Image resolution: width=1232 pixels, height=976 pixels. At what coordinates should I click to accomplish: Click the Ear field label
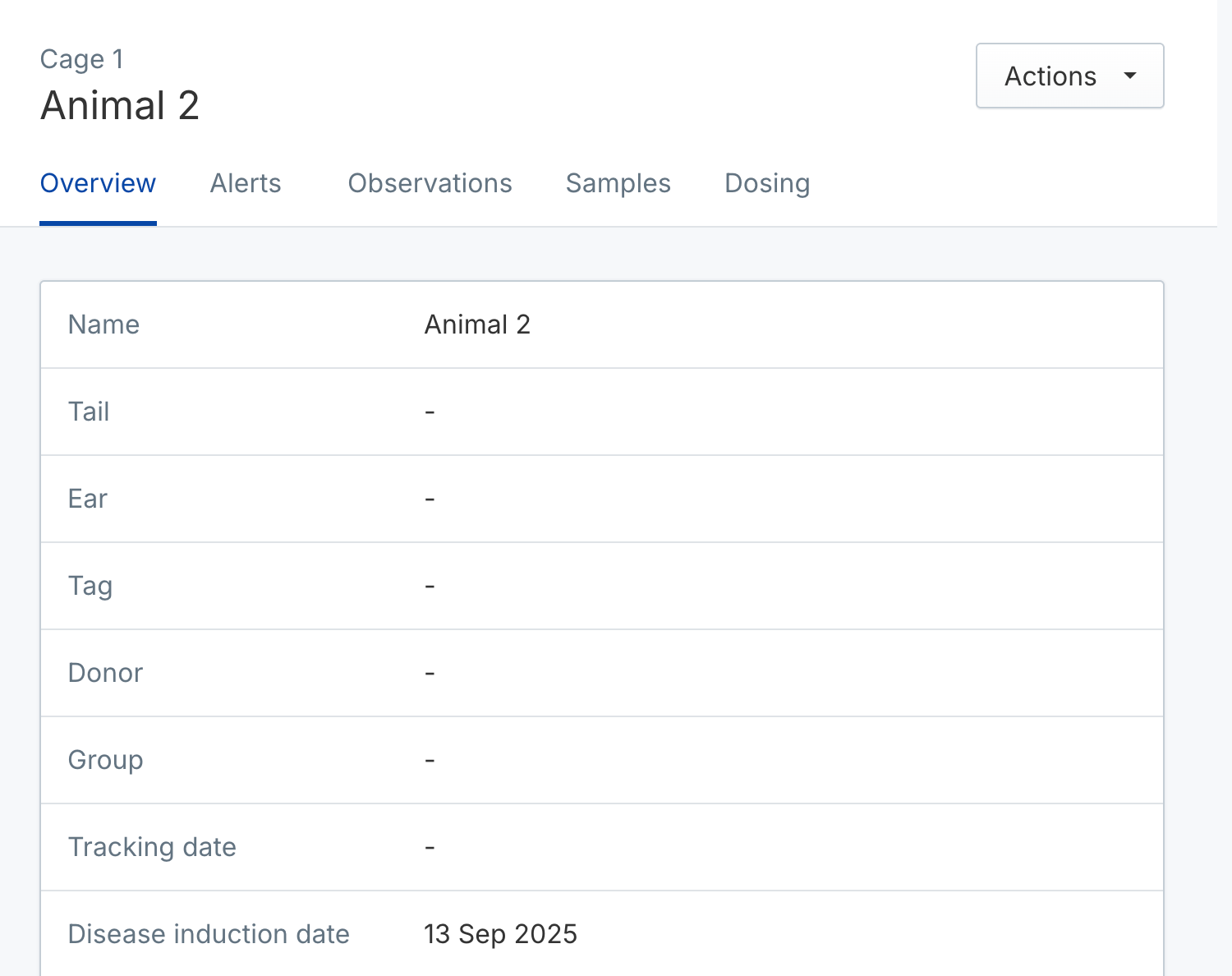88,499
